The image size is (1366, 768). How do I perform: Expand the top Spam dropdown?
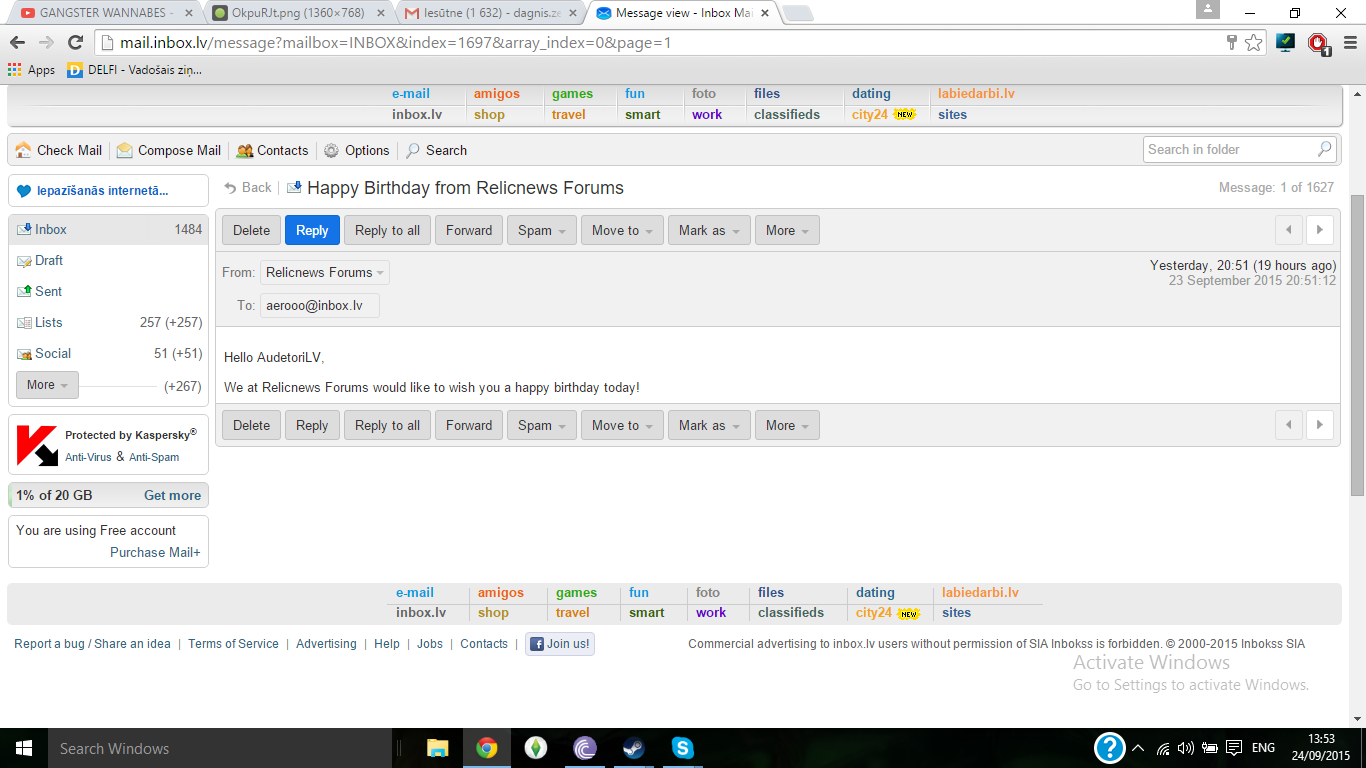(x=541, y=230)
